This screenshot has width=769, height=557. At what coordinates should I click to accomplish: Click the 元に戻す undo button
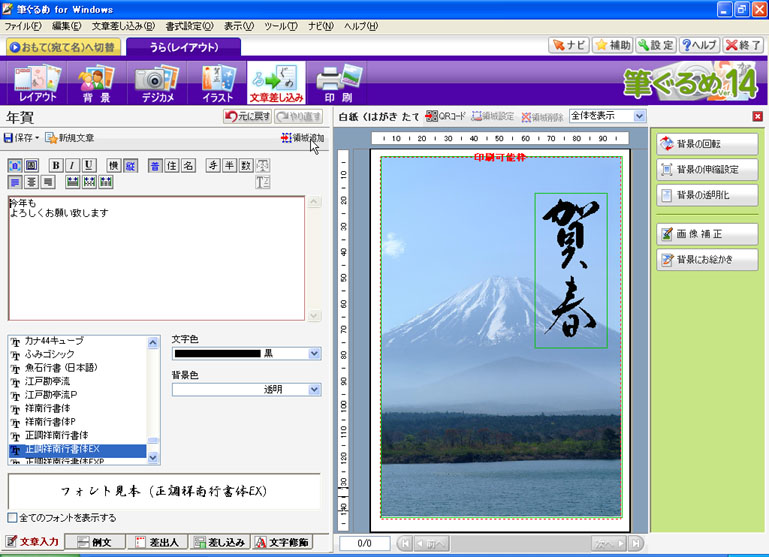click(x=247, y=116)
